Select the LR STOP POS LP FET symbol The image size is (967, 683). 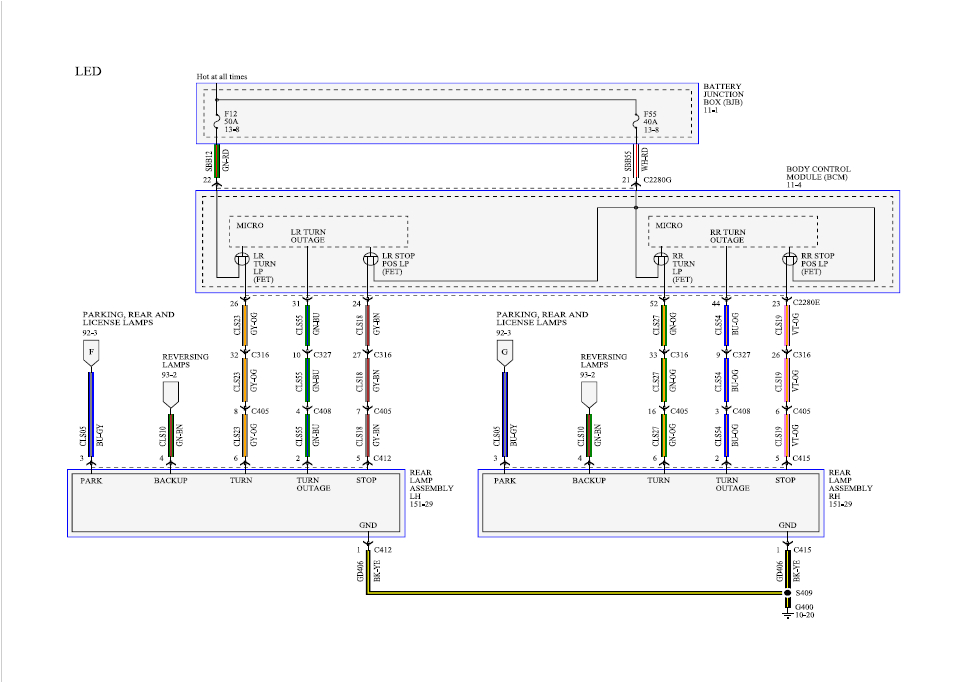[369, 259]
